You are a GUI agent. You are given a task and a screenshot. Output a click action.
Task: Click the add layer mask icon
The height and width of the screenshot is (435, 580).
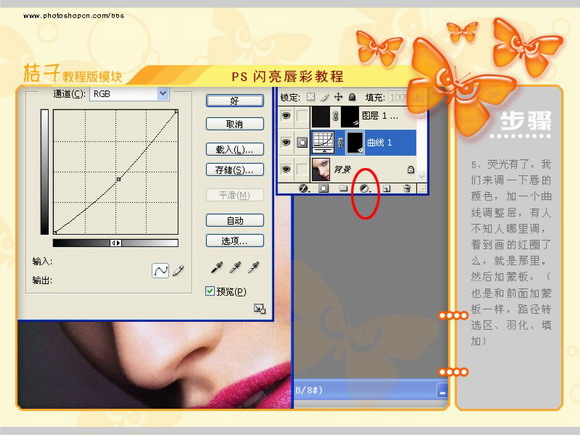point(324,189)
